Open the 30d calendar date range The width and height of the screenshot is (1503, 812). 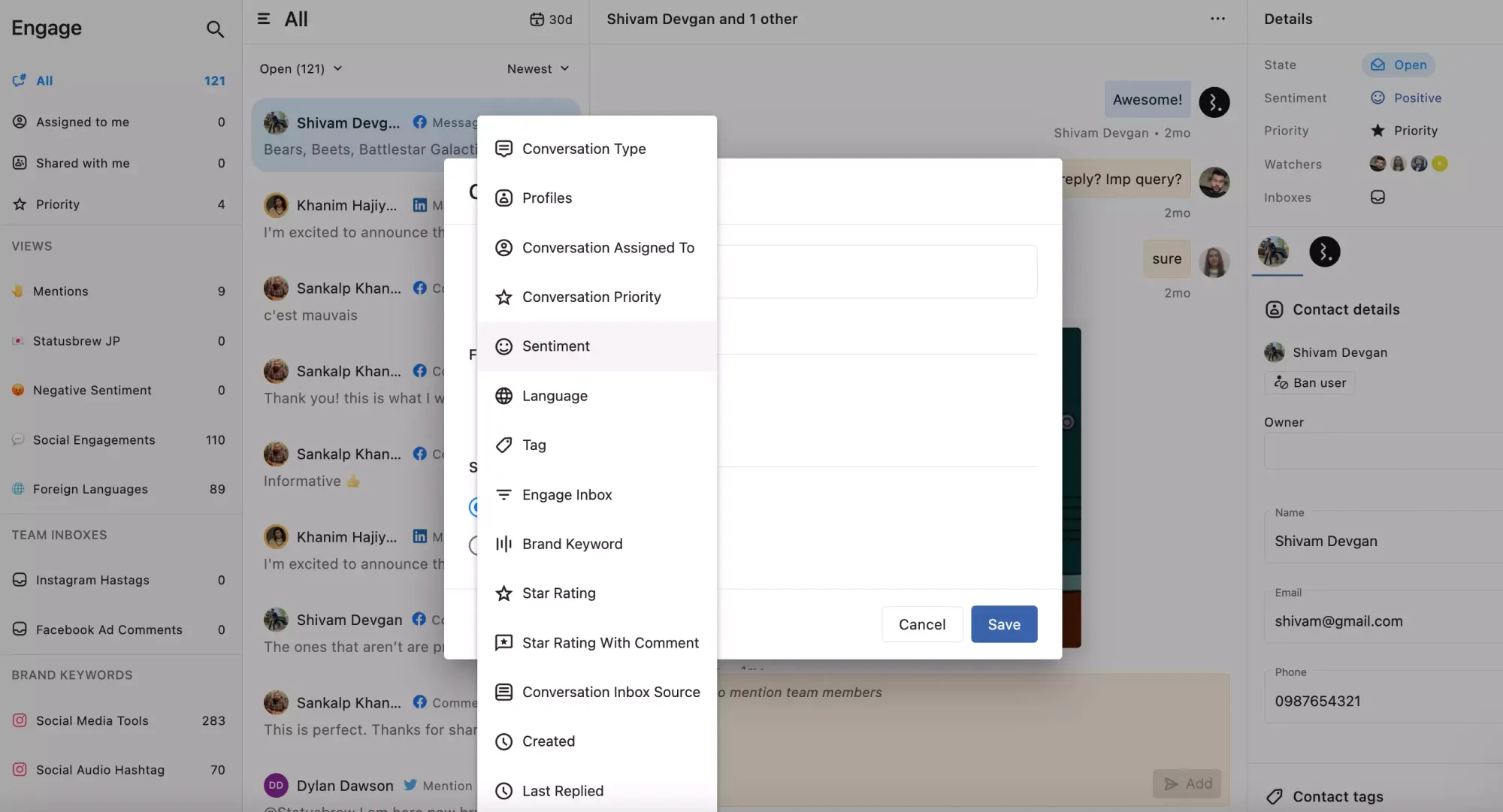coord(551,20)
